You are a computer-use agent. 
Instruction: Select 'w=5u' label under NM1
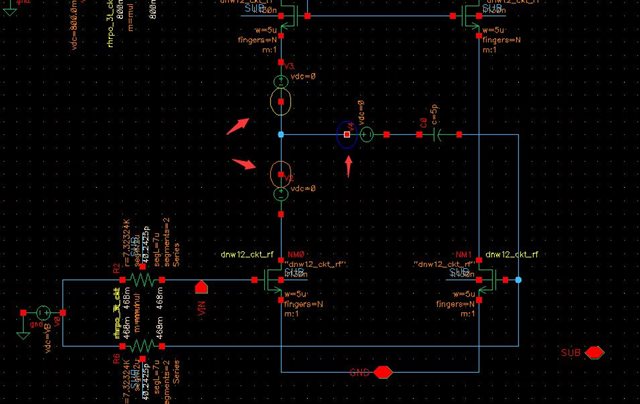point(464,294)
